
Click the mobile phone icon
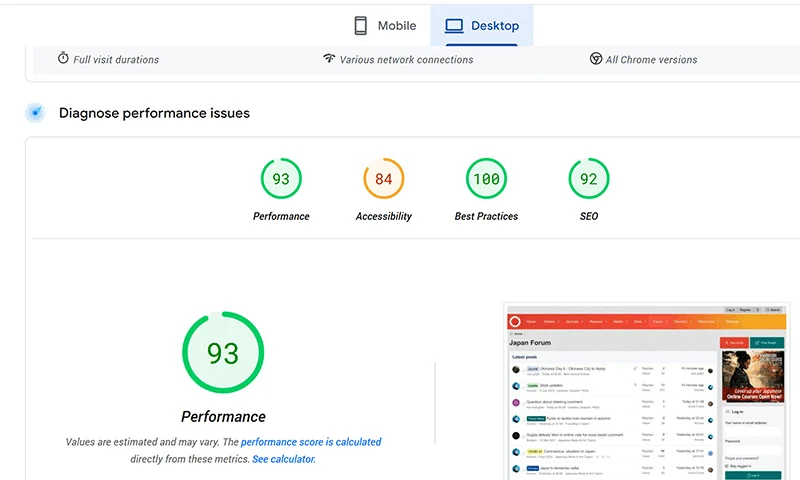pyautogui.click(x=360, y=26)
